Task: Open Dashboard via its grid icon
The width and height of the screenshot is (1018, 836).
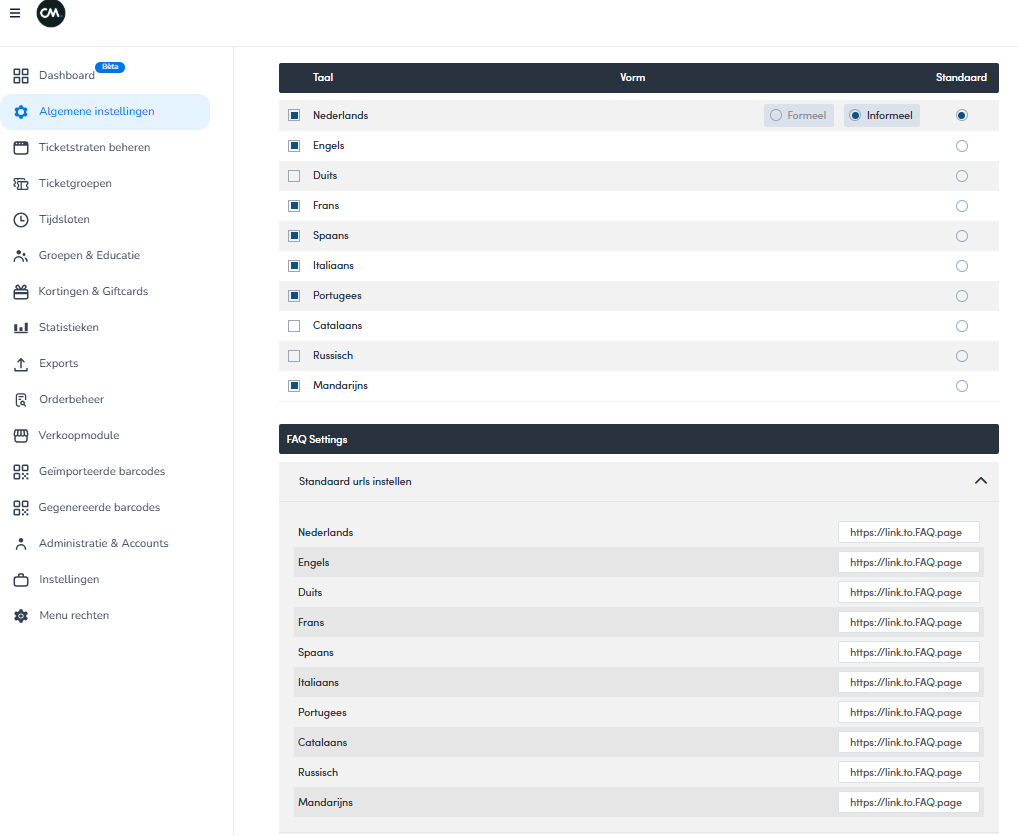Action: click(21, 76)
